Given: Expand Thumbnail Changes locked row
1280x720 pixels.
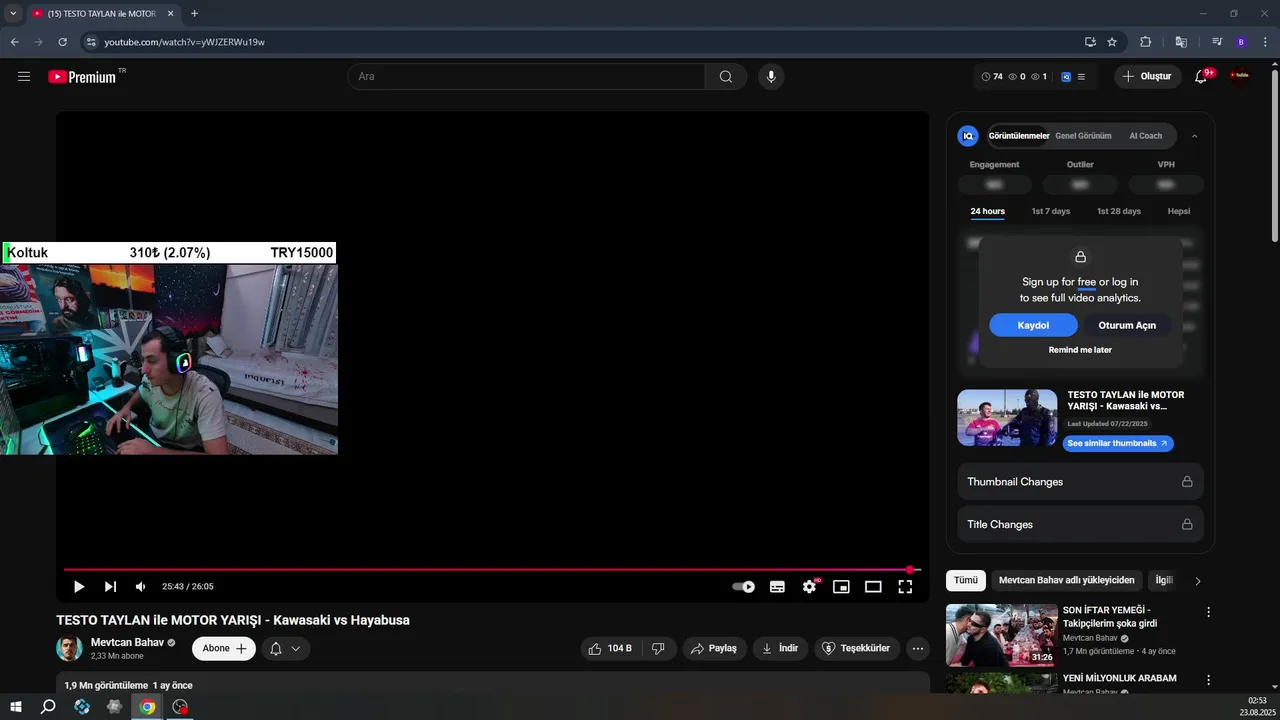Looking at the screenshot, I should tap(1080, 481).
